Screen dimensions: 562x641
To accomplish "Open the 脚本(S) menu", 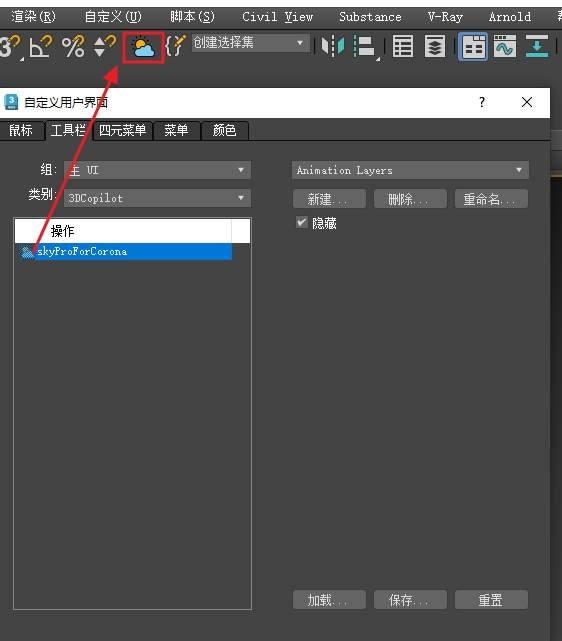I will (192, 17).
